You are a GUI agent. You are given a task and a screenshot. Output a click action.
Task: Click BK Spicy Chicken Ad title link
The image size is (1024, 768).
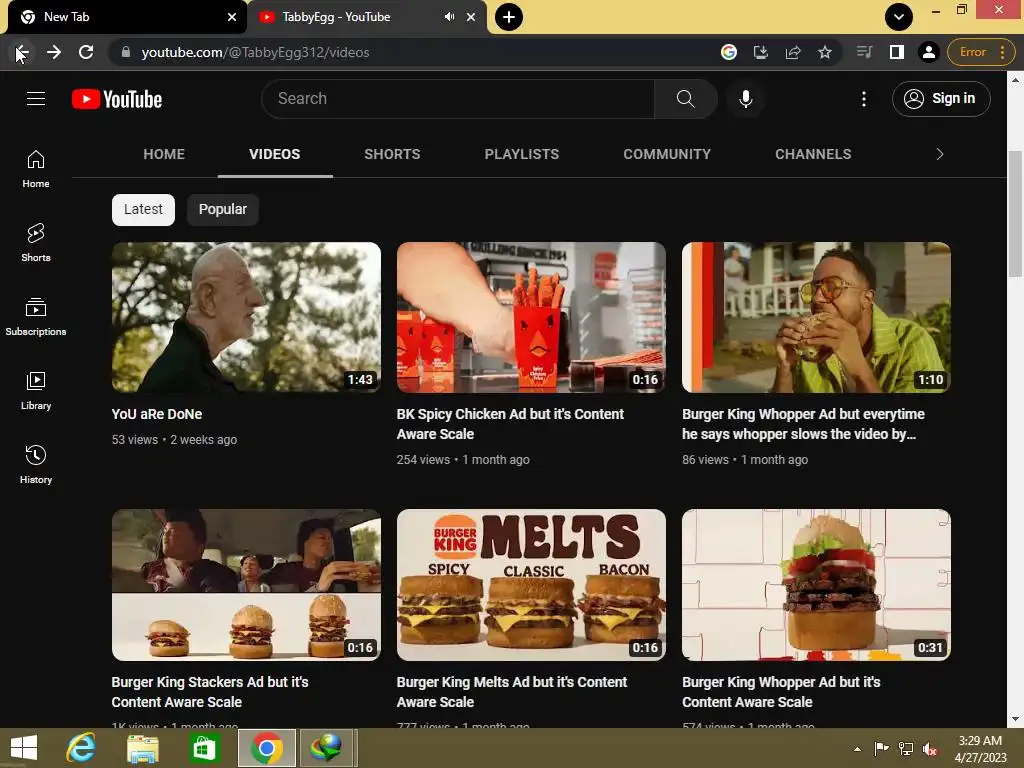(x=510, y=424)
